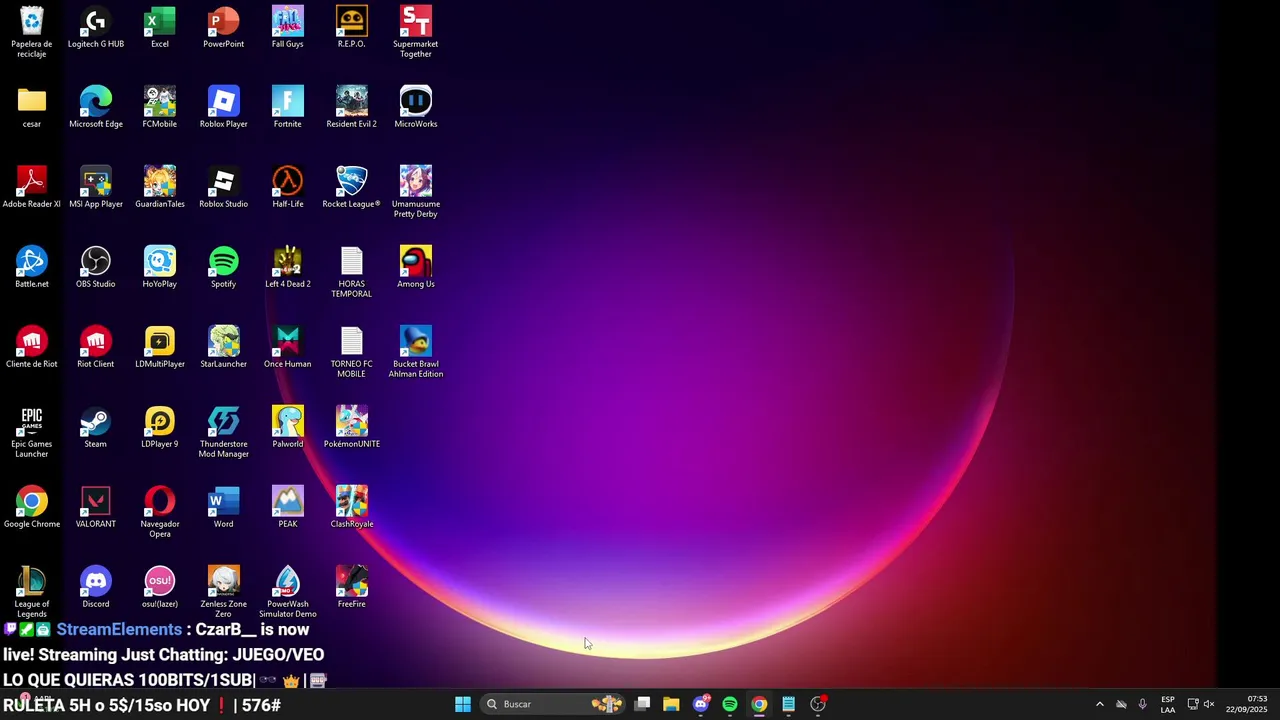
Task: Open File Explorer from the taskbar
Action: click(x=671, y=704)
